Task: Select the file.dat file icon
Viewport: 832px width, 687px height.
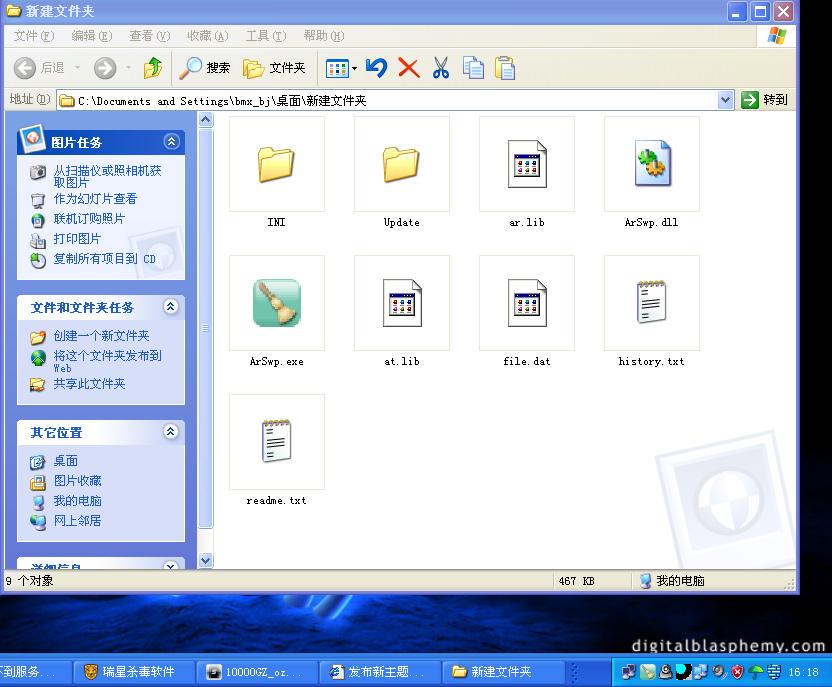Action: click(527, 303)
